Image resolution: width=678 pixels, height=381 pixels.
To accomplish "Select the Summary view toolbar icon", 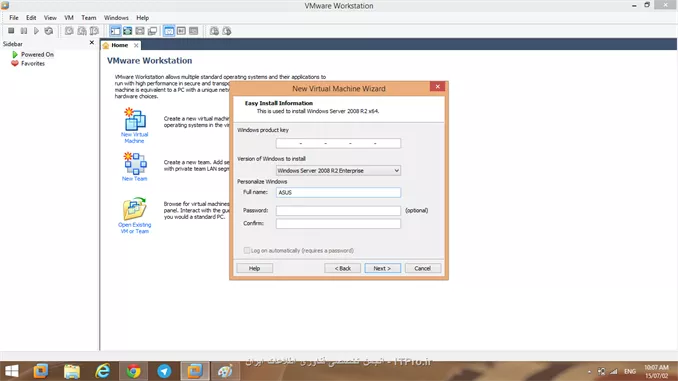I will pos(169,31).
